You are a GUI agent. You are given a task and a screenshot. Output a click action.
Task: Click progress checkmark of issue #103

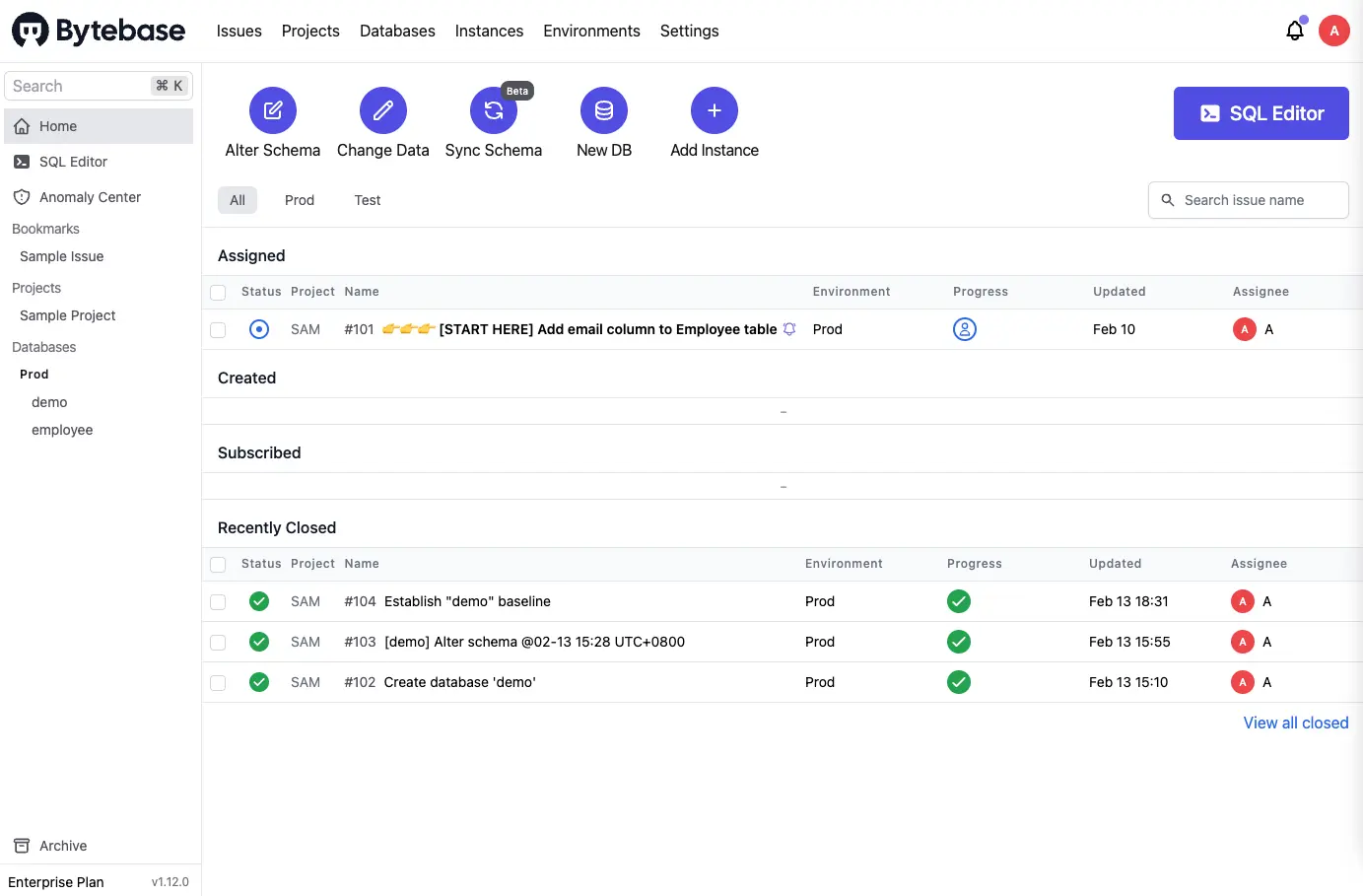pos(959,642)
